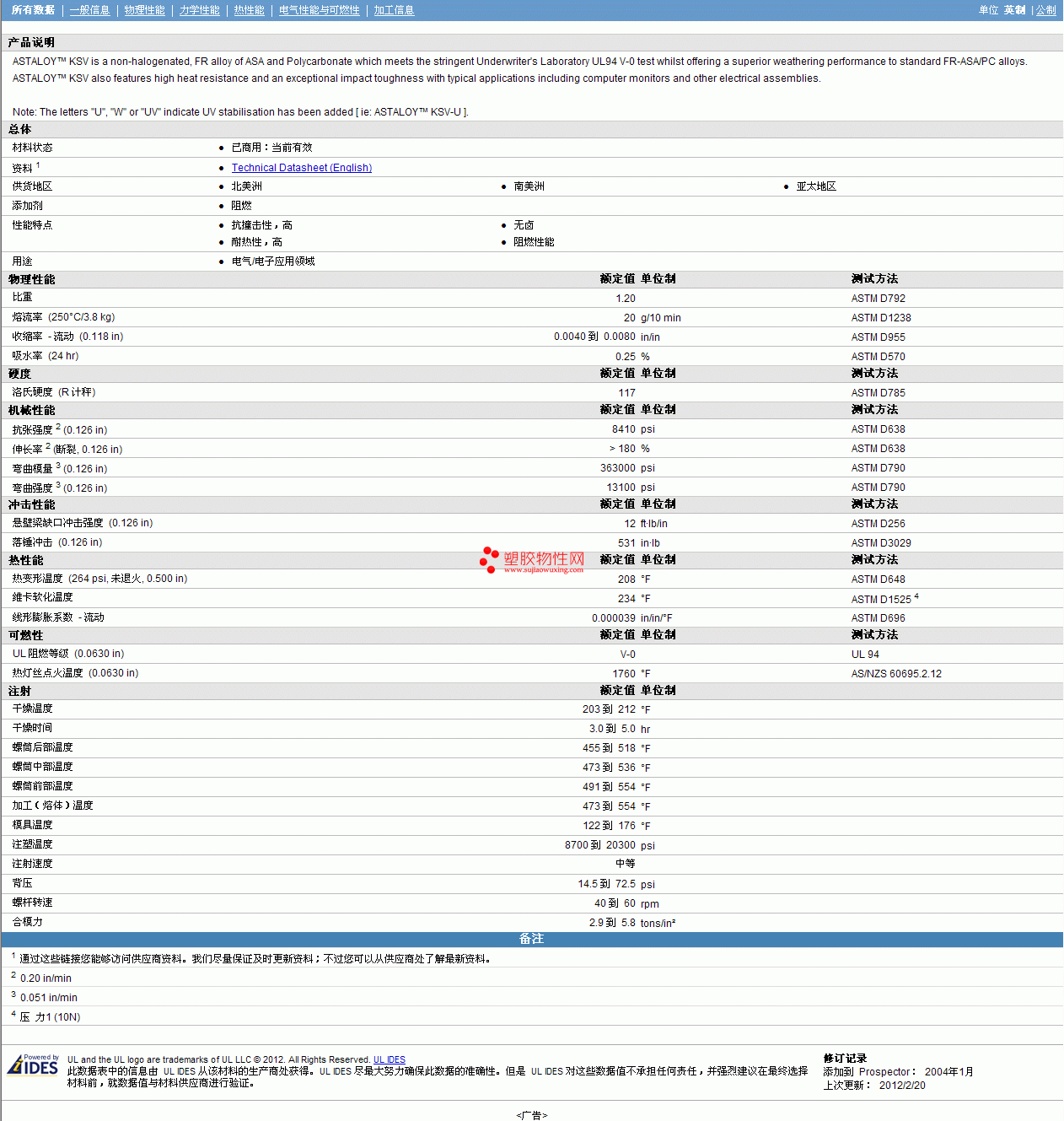The width and height of the screenshot is (1064, 1121).
Task: Click the 已商用：当前有效 status text
Action: 272,148
